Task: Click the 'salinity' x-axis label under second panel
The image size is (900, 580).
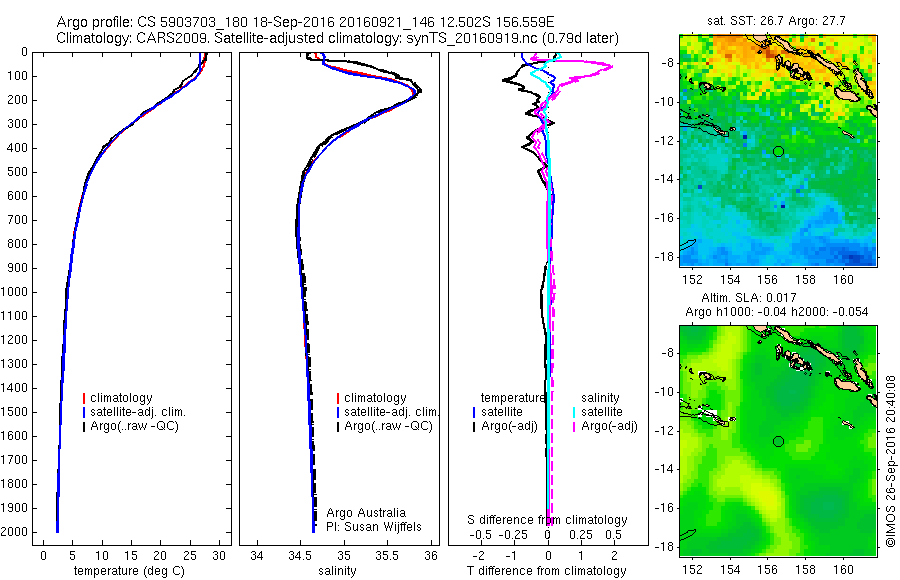Action: 338,571
